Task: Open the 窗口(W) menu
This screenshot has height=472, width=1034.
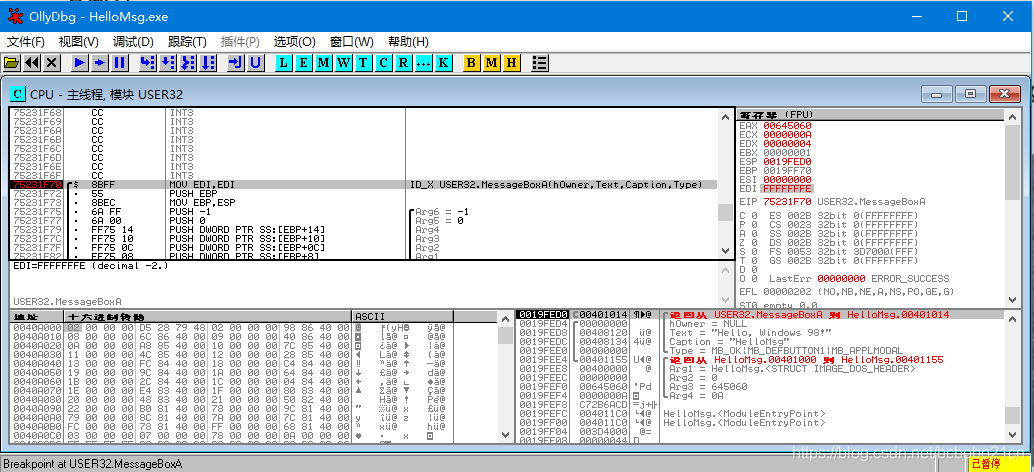Action: click(351, 42)
